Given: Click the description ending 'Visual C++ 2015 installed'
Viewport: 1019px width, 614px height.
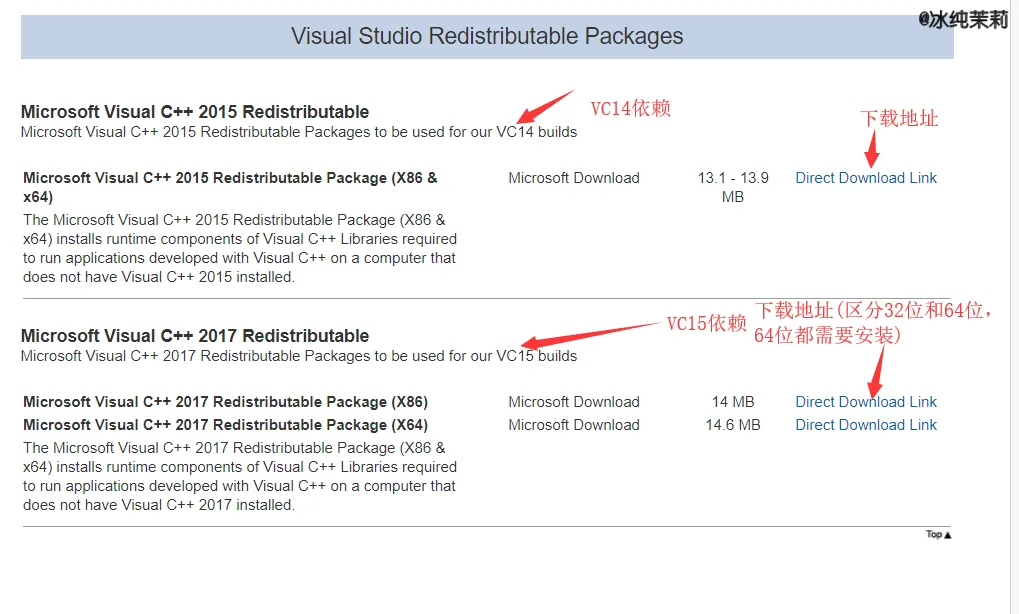Looking at the screenshot, I should click(240, 248).
